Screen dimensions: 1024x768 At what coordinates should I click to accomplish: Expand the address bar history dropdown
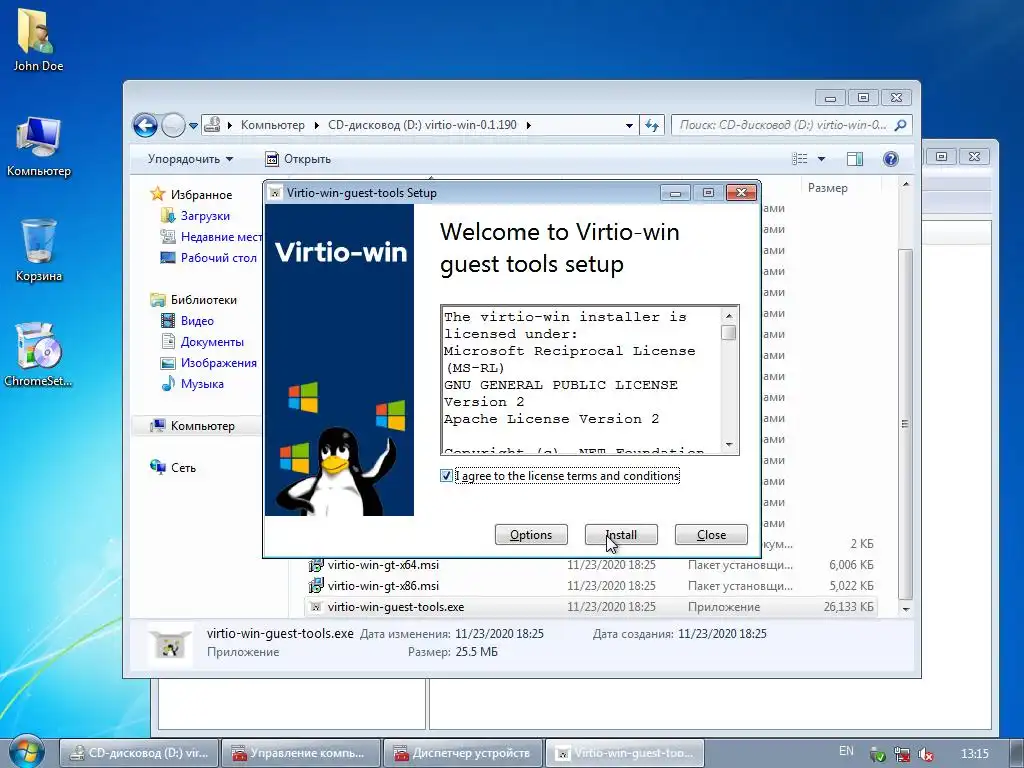pyautogui.click(x=629, y=125)
